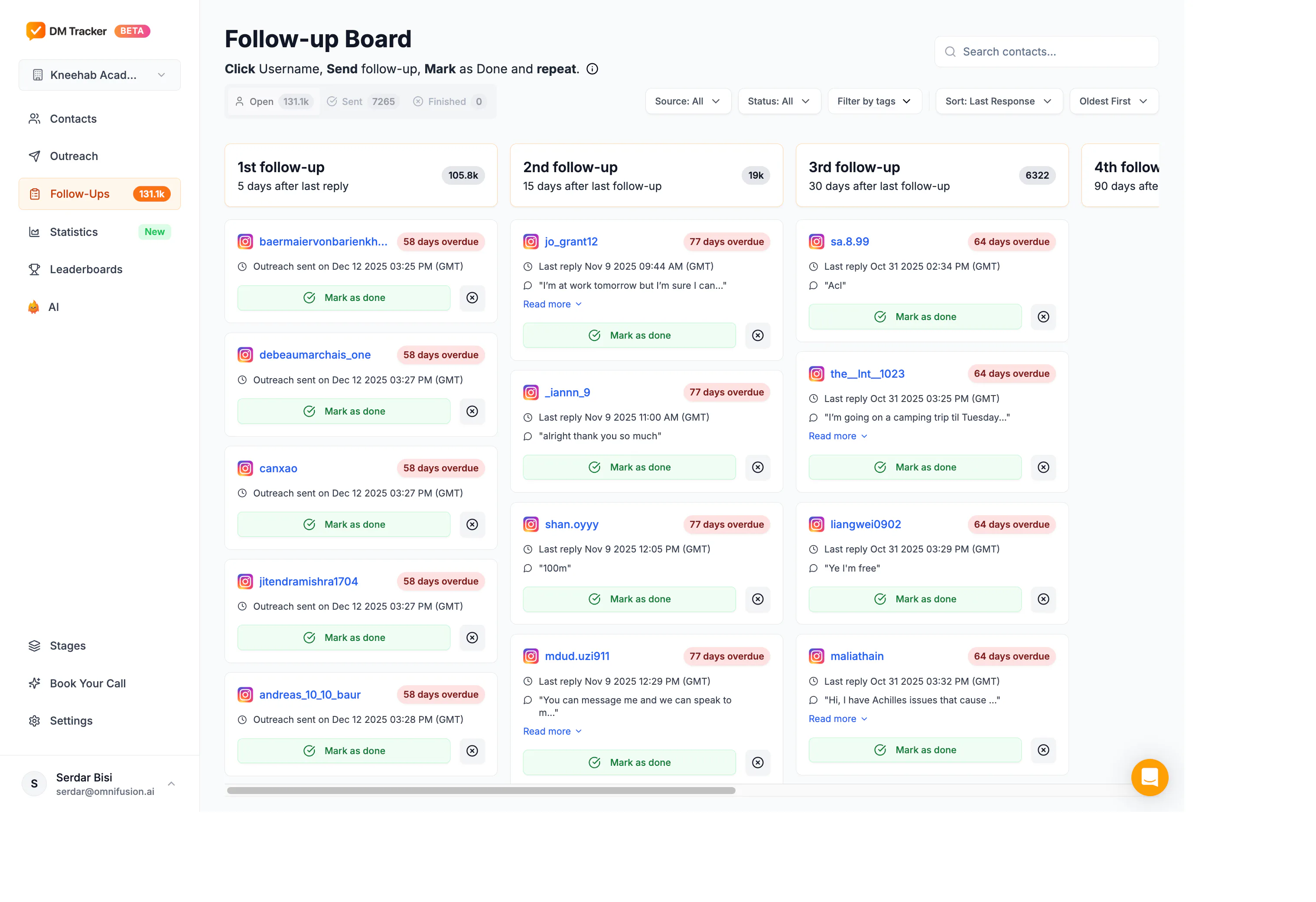1316x902 pixels.
Task: Open the Kneehab Acad... workspace selector
Action: click(100, 75)
